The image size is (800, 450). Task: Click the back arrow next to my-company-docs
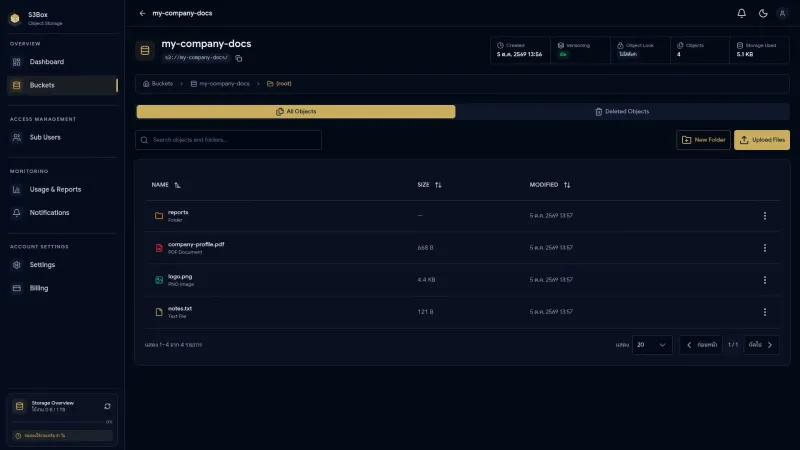coord(142,13)
